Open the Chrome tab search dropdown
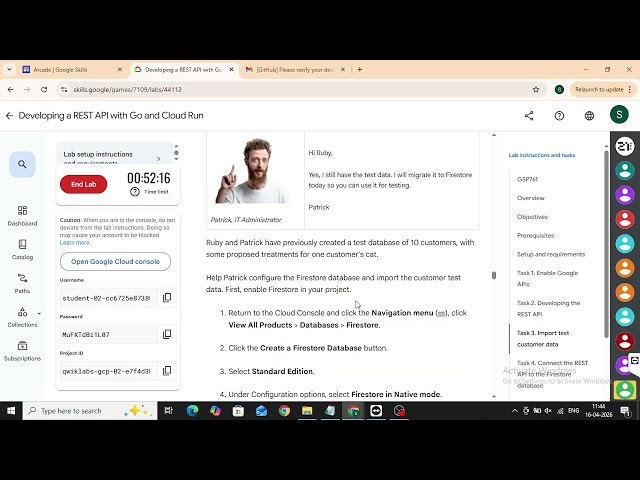Screen dimensions: 640x480 tap(9, 70)
